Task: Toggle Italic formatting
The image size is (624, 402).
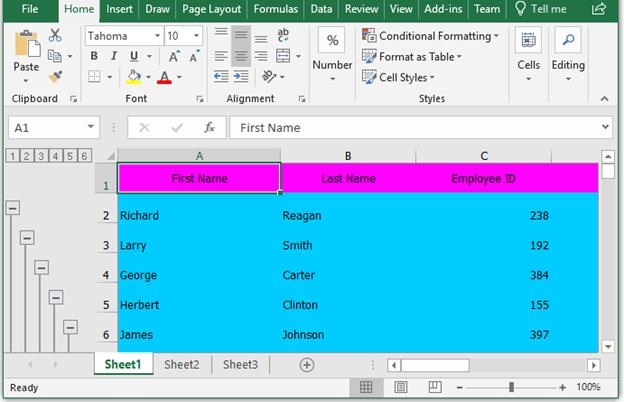Action: pyautogui.click(x=113, y=56)
